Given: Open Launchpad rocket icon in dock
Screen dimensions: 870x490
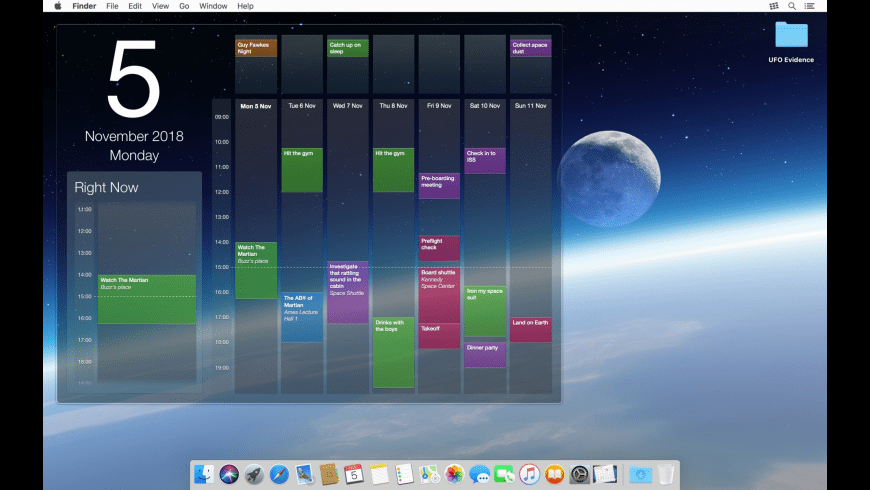Looking at the screenshot, I should [x=254, y=475].
